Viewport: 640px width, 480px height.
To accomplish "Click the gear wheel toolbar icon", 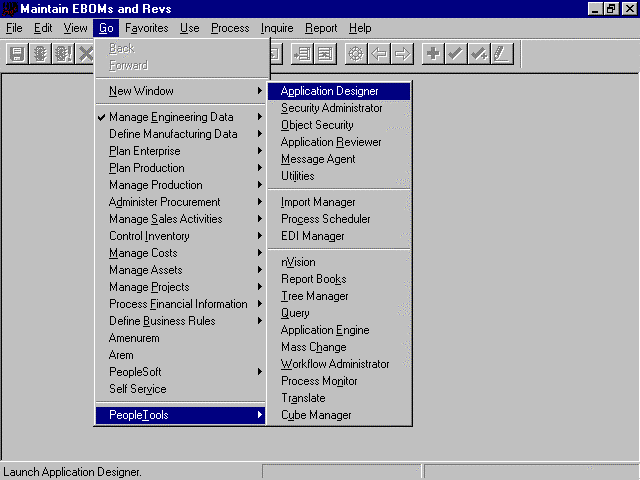I will pyautogui.click(x=356, y=54).
